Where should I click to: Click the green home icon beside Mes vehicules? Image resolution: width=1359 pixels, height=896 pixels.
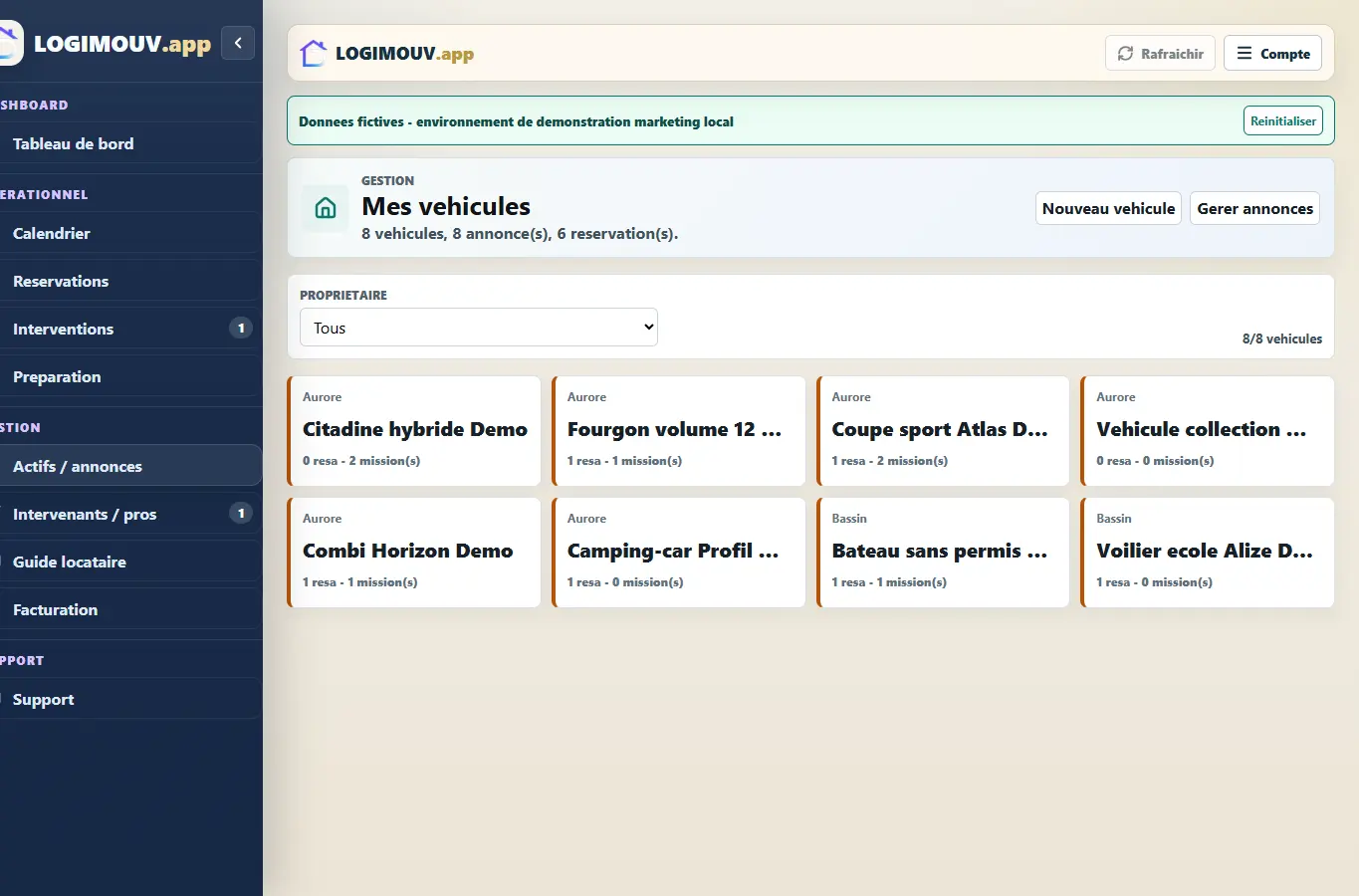(x=326, y=208)
